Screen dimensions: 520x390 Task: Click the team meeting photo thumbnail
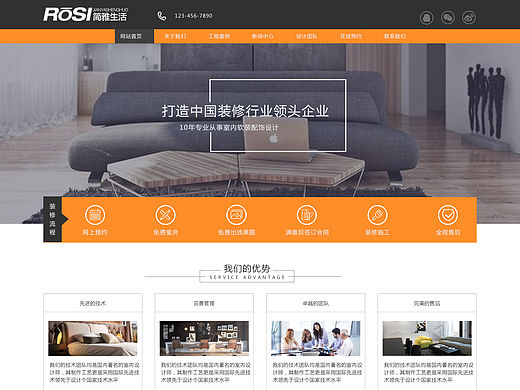tap(316, 338)
